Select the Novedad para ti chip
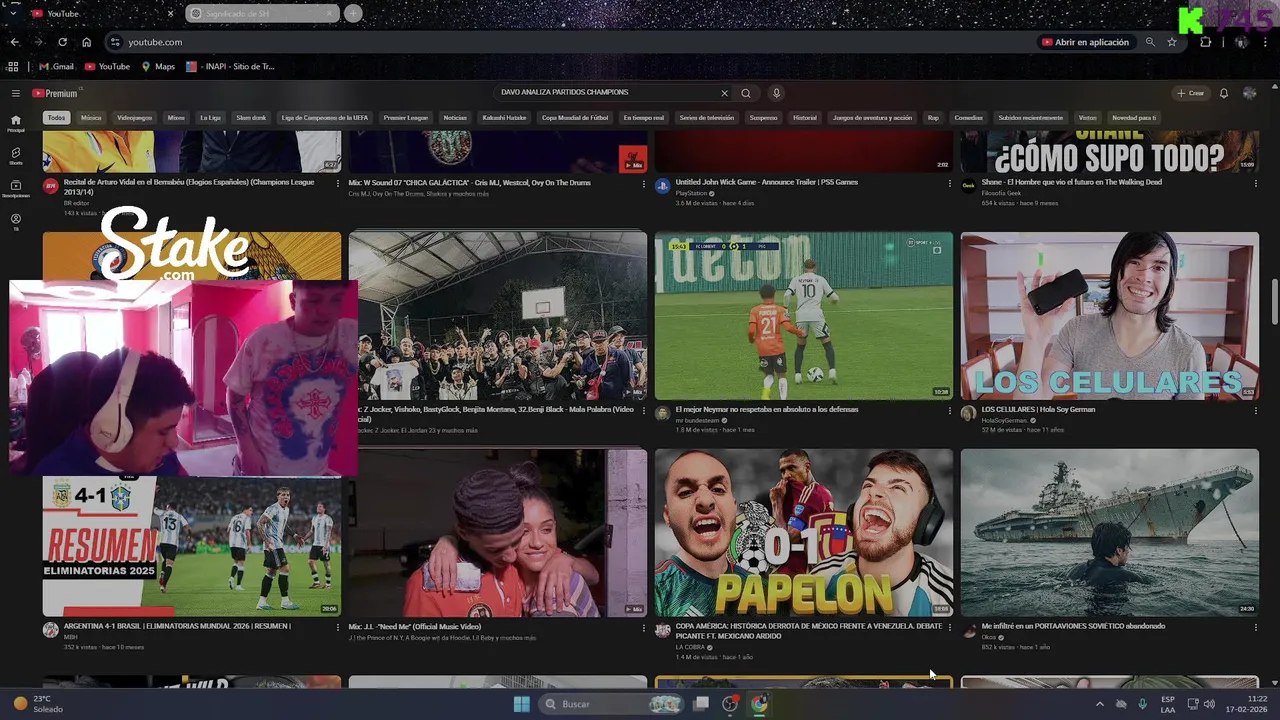Screen dimensions: 1280x720 tap(1134, 118)
